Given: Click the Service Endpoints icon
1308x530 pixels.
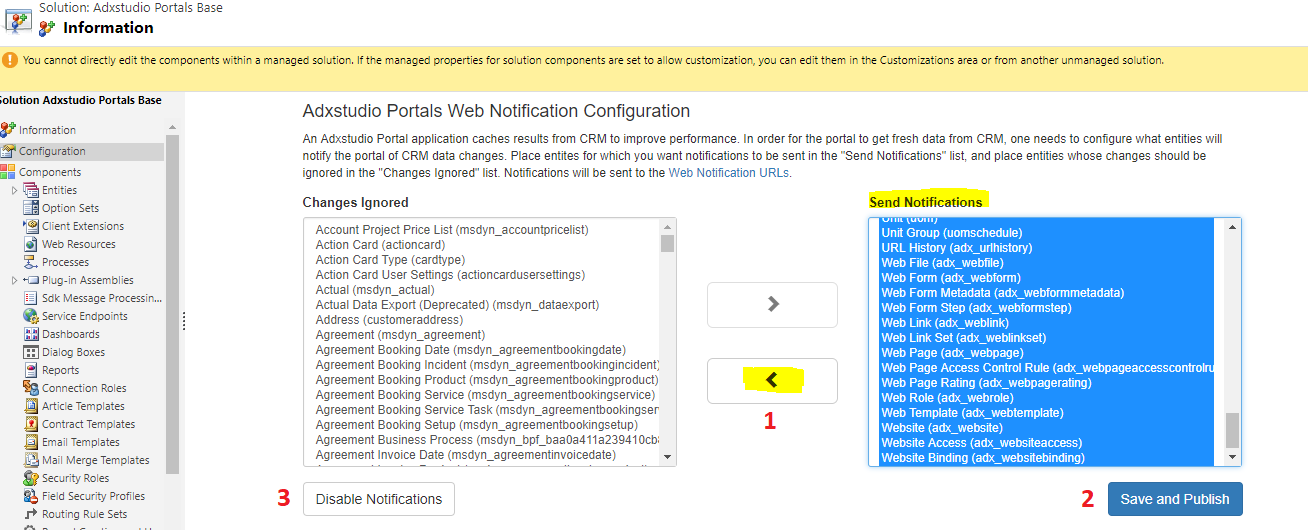Looking at the screenshot, I should 31,316.
